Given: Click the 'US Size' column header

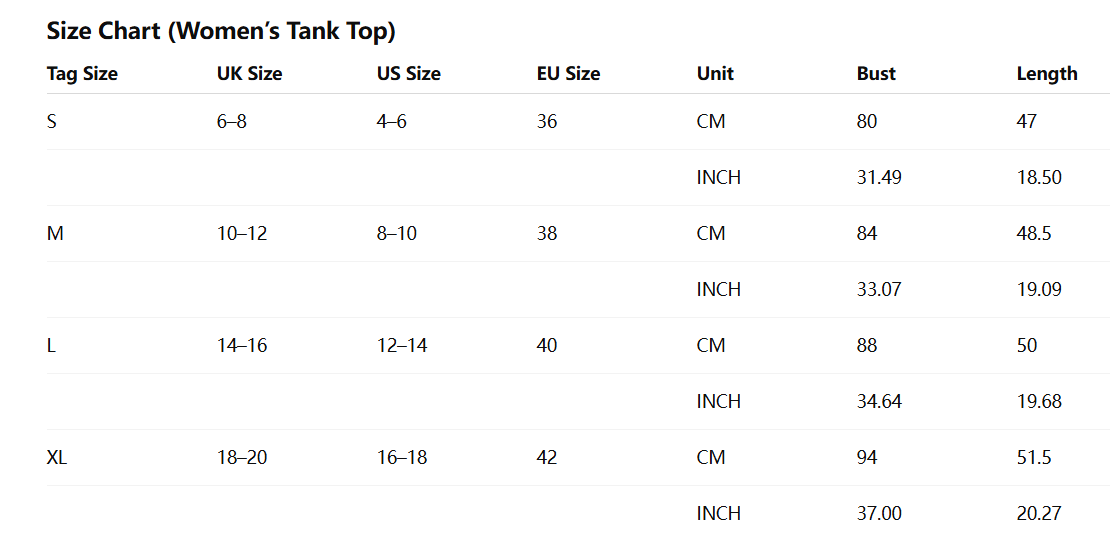Looking at the screenshot, I should point(408,73).
